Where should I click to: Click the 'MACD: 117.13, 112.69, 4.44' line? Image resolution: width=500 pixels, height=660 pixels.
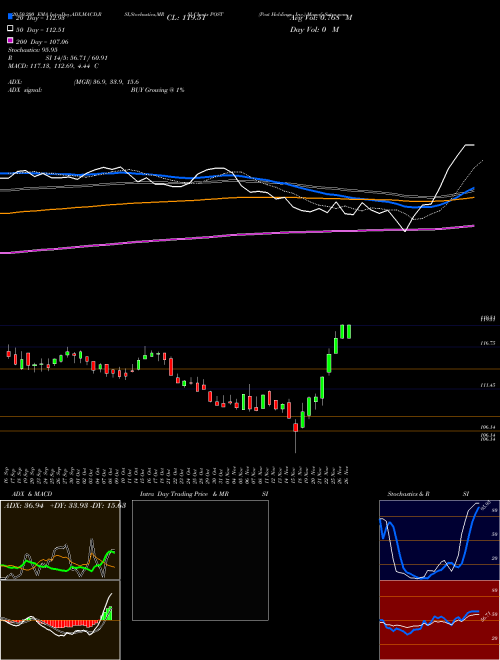pos(53,66)
